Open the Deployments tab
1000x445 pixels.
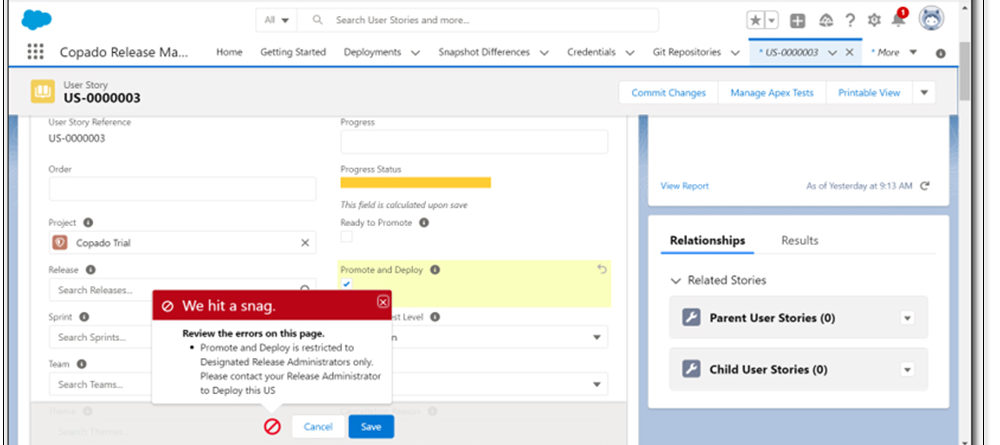[372, 52]
